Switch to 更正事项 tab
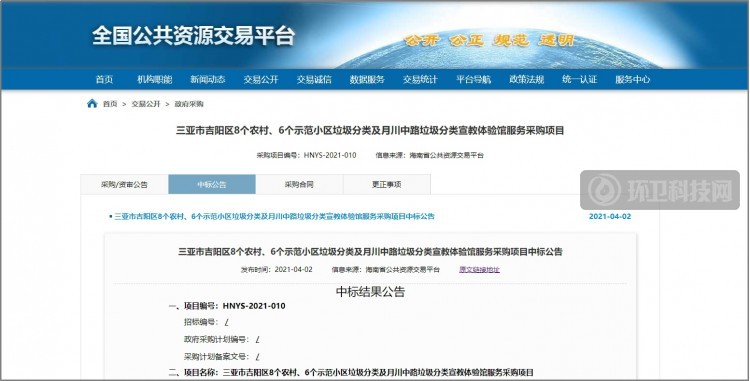The height and width of the screenshot is (381, 750). click(x=386, y=185)
